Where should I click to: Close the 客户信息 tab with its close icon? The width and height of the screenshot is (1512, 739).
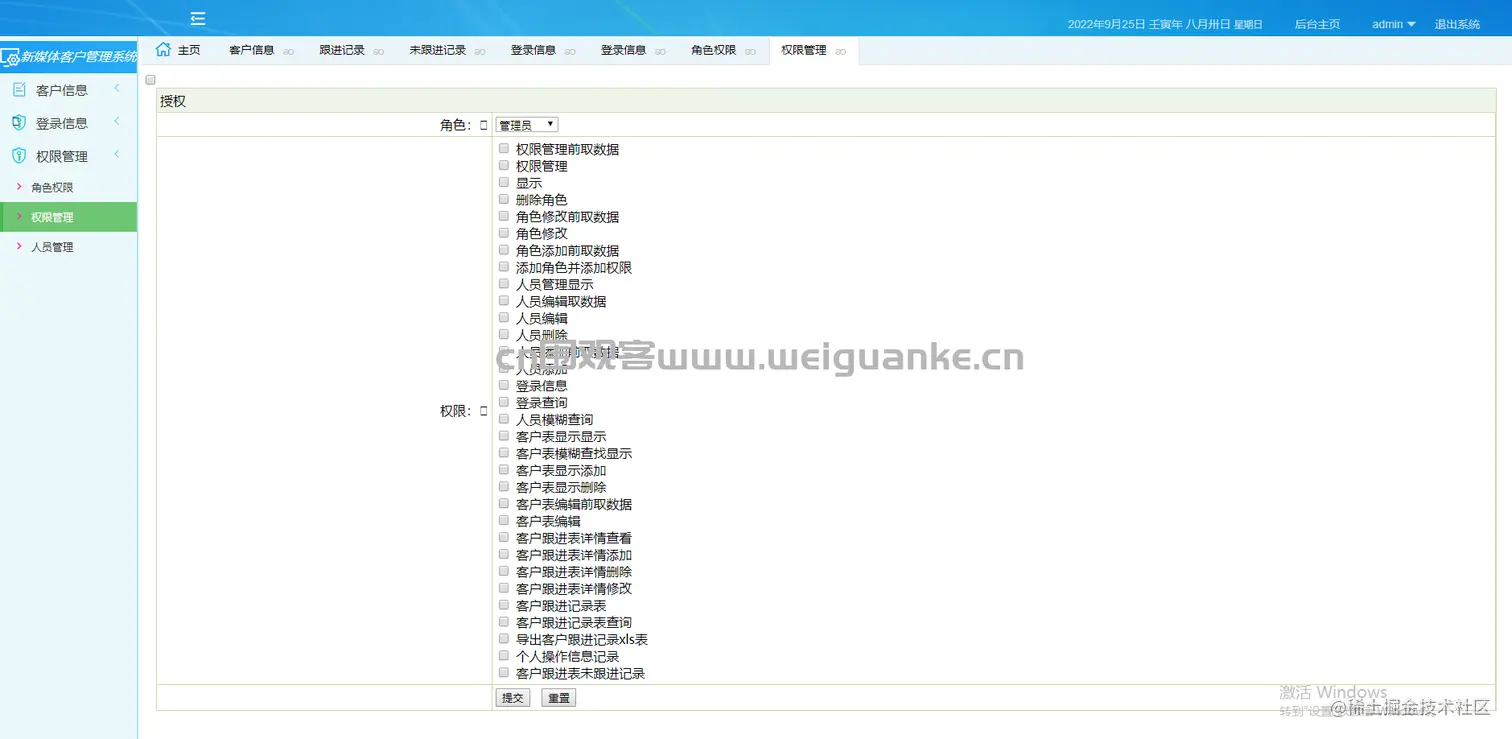pos(288,51)
